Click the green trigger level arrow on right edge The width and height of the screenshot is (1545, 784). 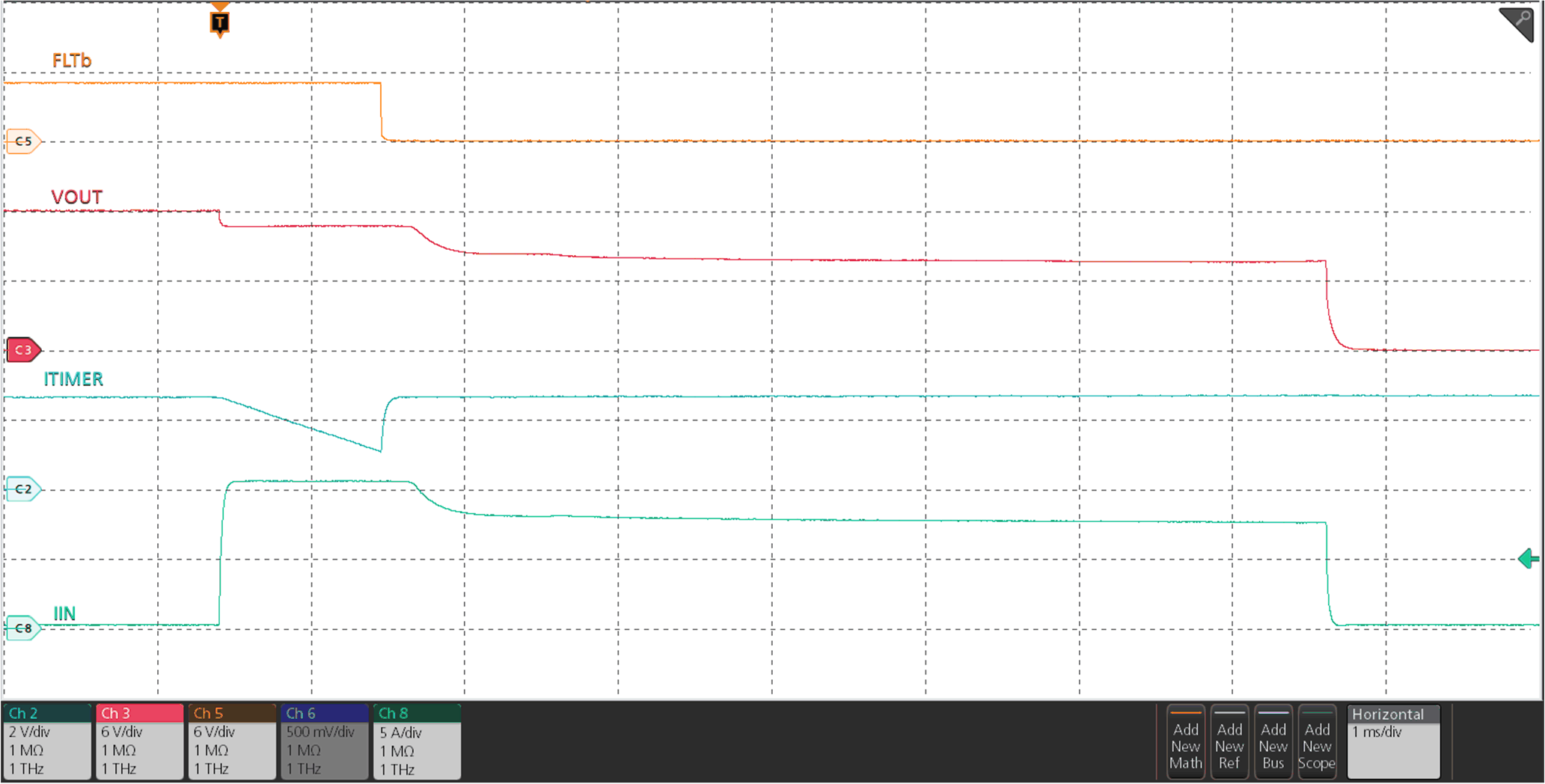[1528, 557]
